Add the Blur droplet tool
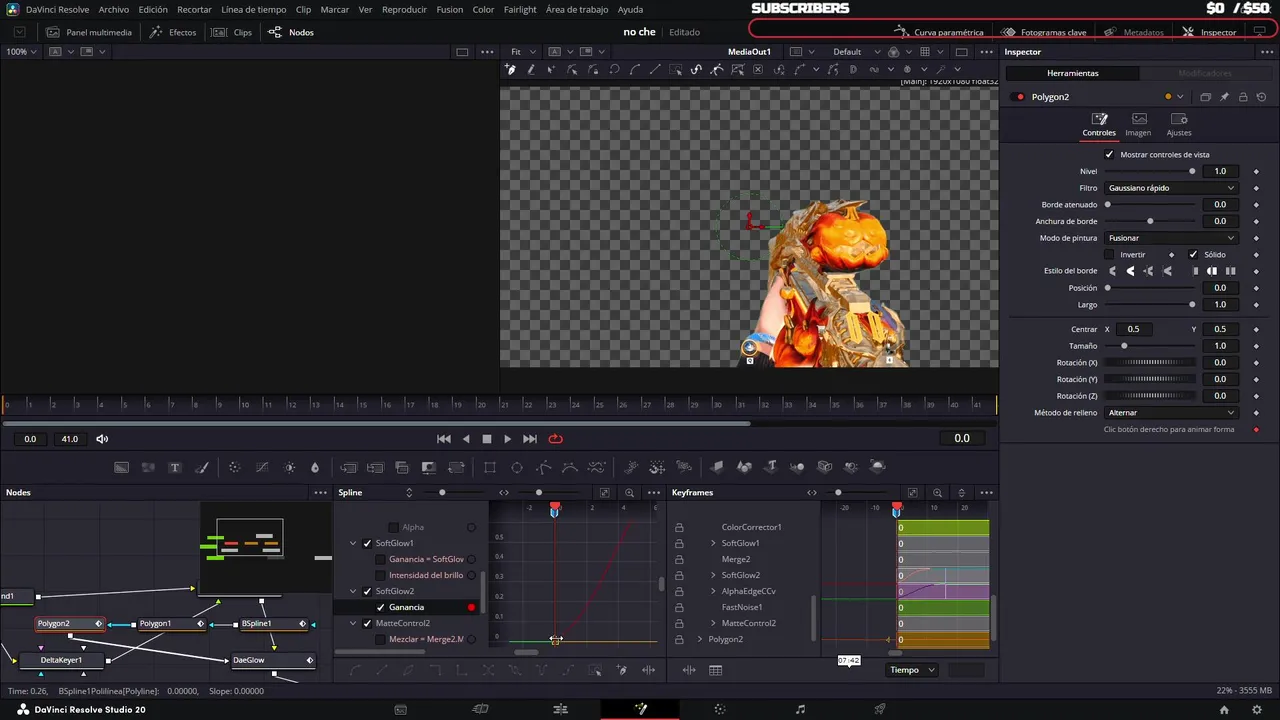1280x720 pixels. [x=315, y=467]
